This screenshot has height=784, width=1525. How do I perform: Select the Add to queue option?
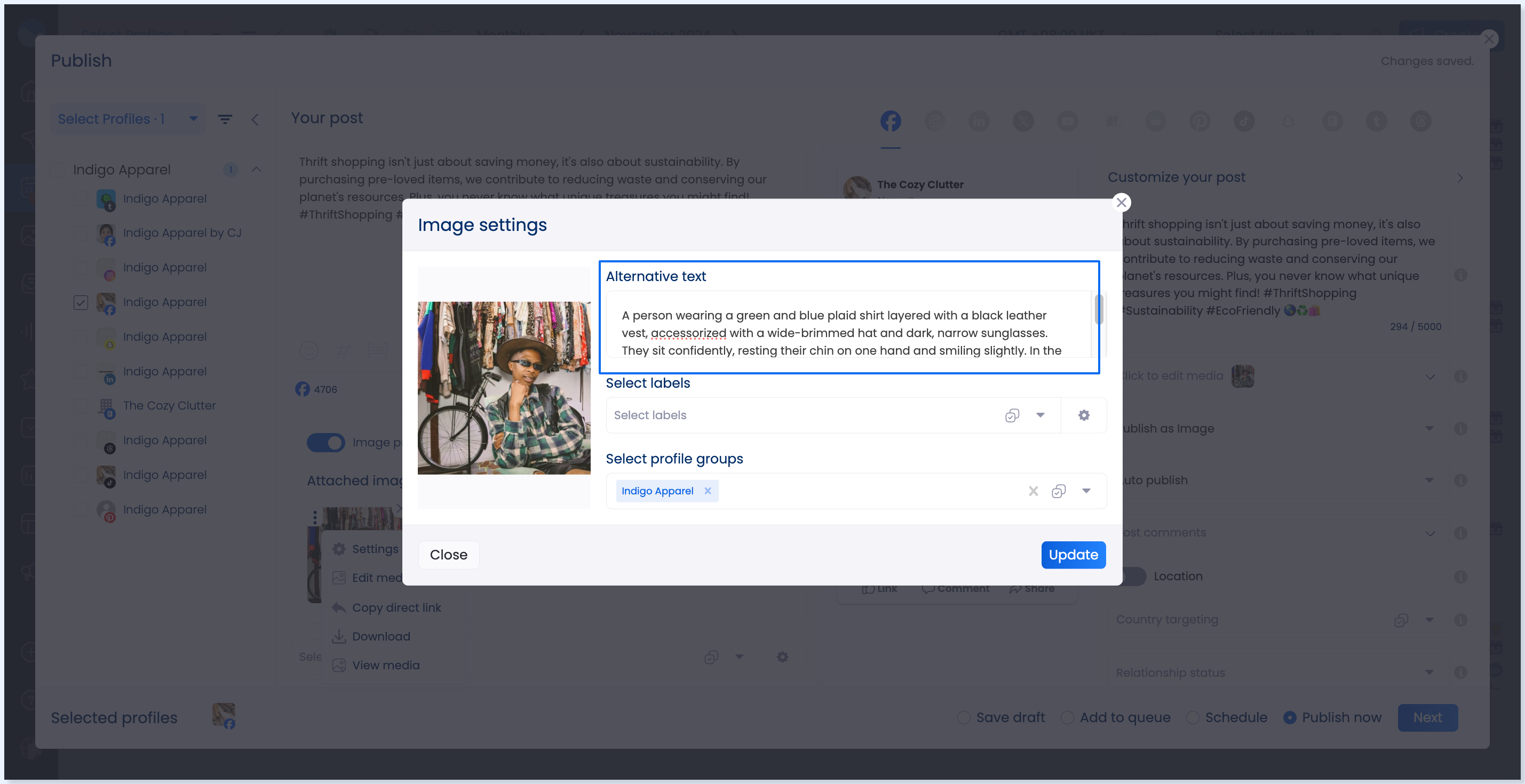tap(1067, 718)
